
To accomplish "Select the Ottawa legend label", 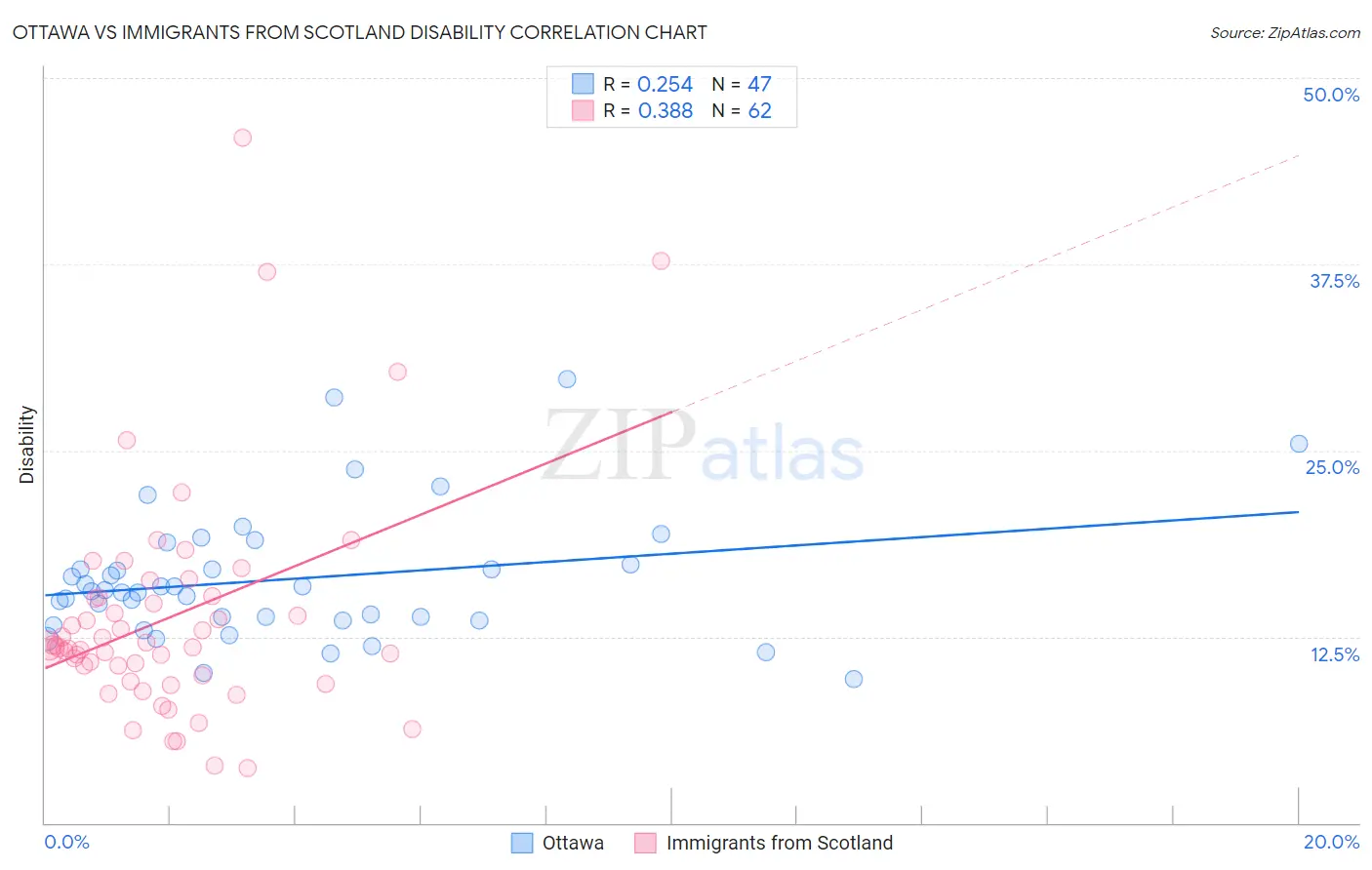I will click(x=573, y=843).
